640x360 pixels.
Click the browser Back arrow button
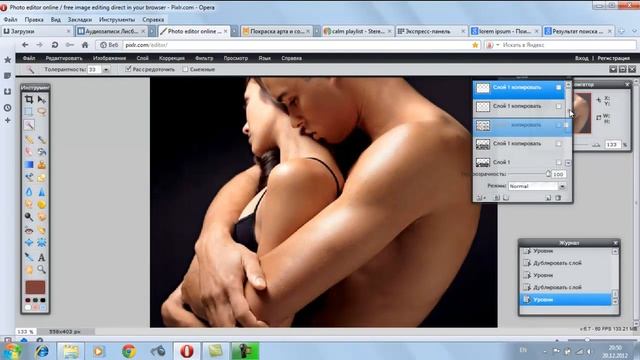tap(25, 45)
